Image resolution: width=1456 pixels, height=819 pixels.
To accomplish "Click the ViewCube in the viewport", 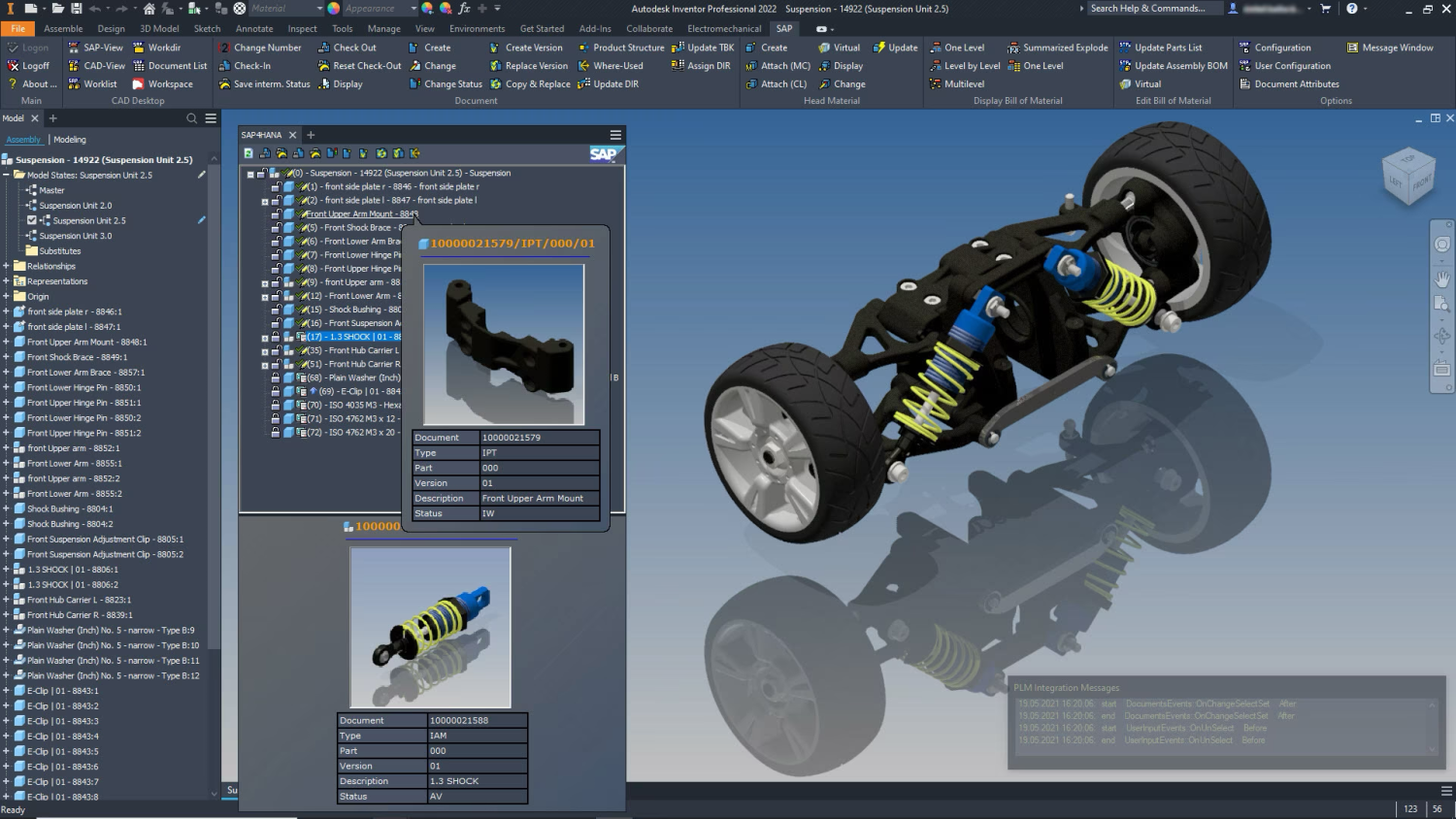I will point(1408,176).
